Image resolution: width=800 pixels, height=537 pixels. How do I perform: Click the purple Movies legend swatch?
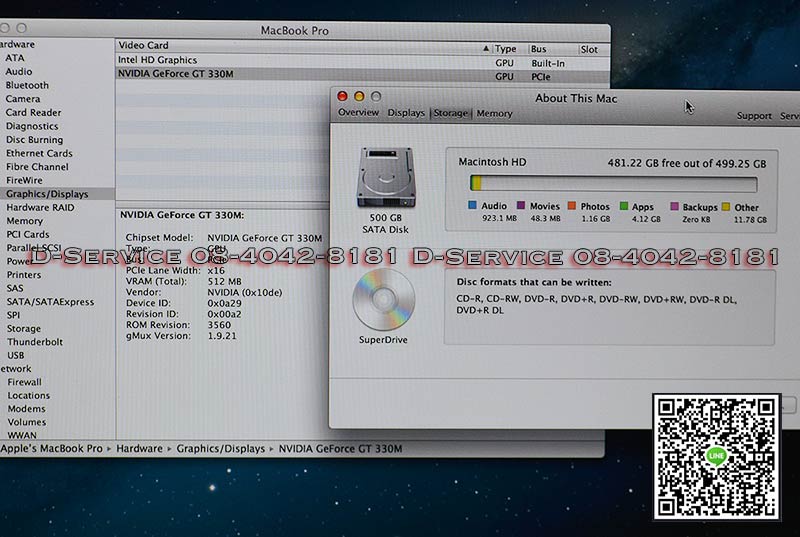click(x=520, y=205)
